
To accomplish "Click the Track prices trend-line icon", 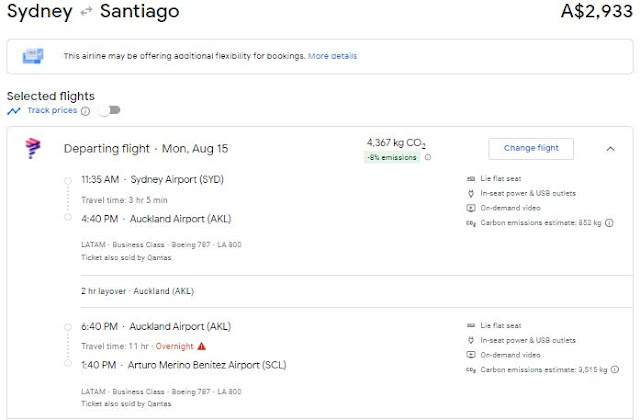I will [x=13, y=111].
